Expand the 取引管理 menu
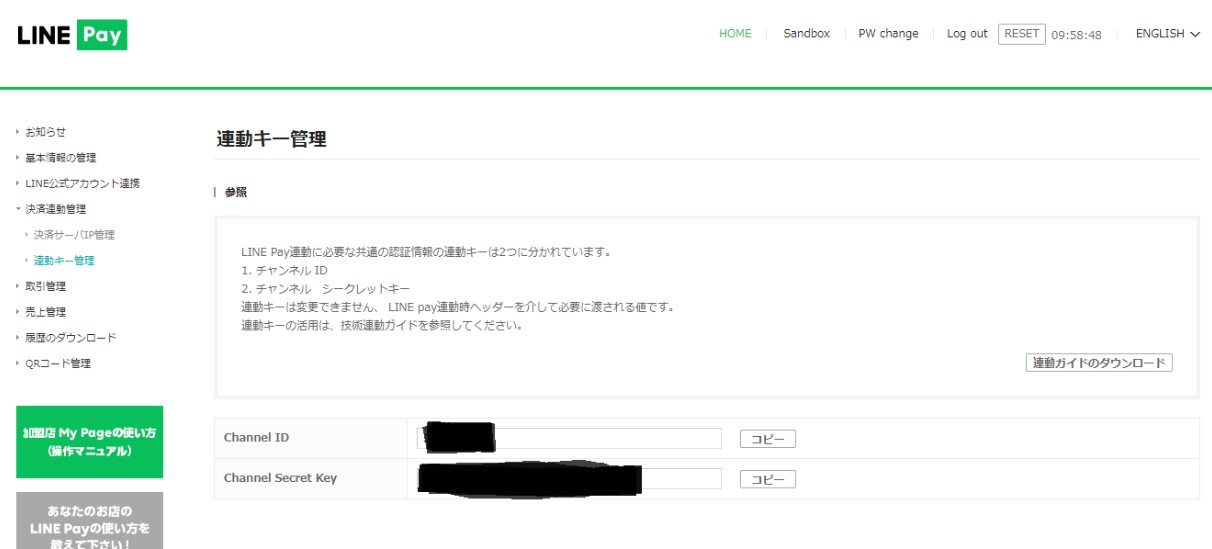The width and height of the screenshot is (1212, 549). [x=46, y=287]
